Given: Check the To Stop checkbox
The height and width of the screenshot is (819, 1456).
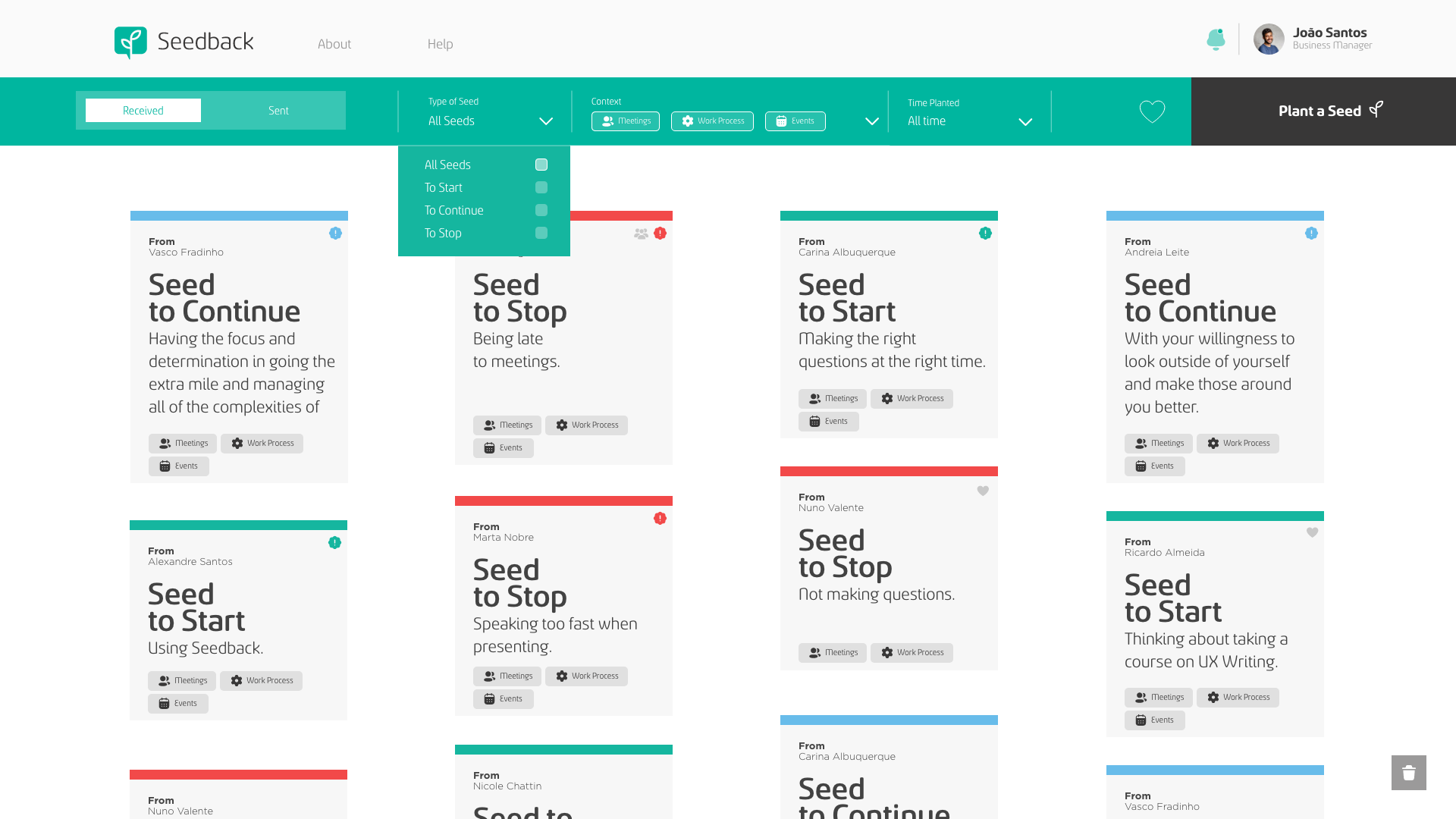Looking at the screenshot, I should [x=541, y=233].
